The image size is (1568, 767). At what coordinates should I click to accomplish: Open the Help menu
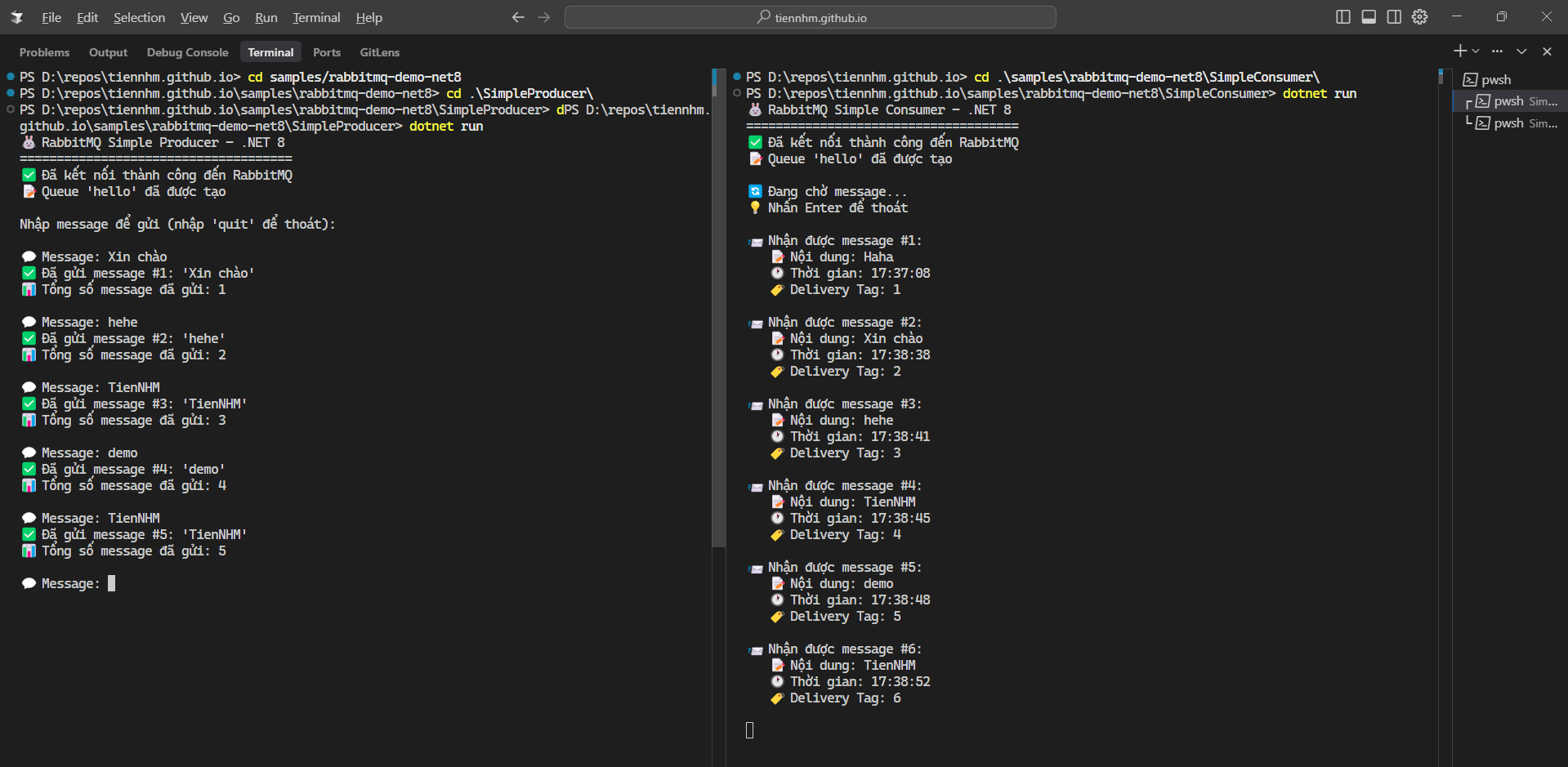(x=369, y=17)
